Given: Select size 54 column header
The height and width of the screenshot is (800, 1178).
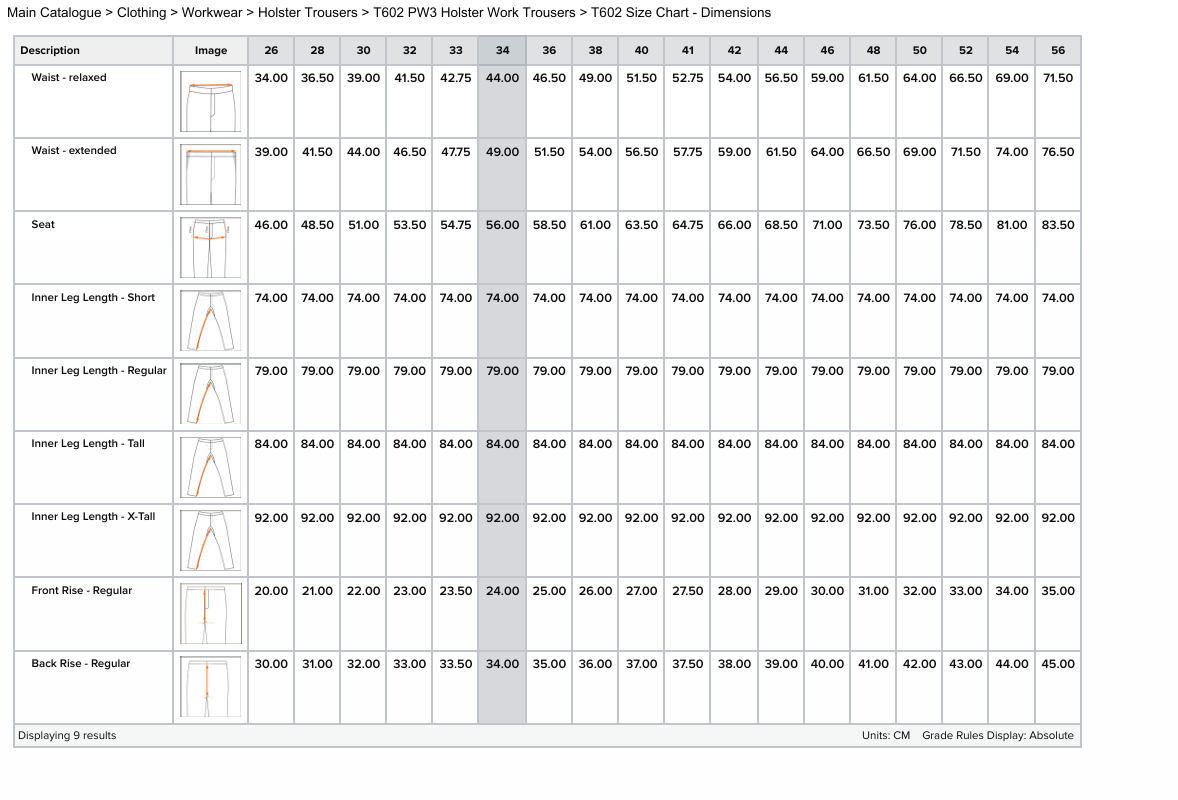Looking at the screenshot, I should coord(1012,50).
